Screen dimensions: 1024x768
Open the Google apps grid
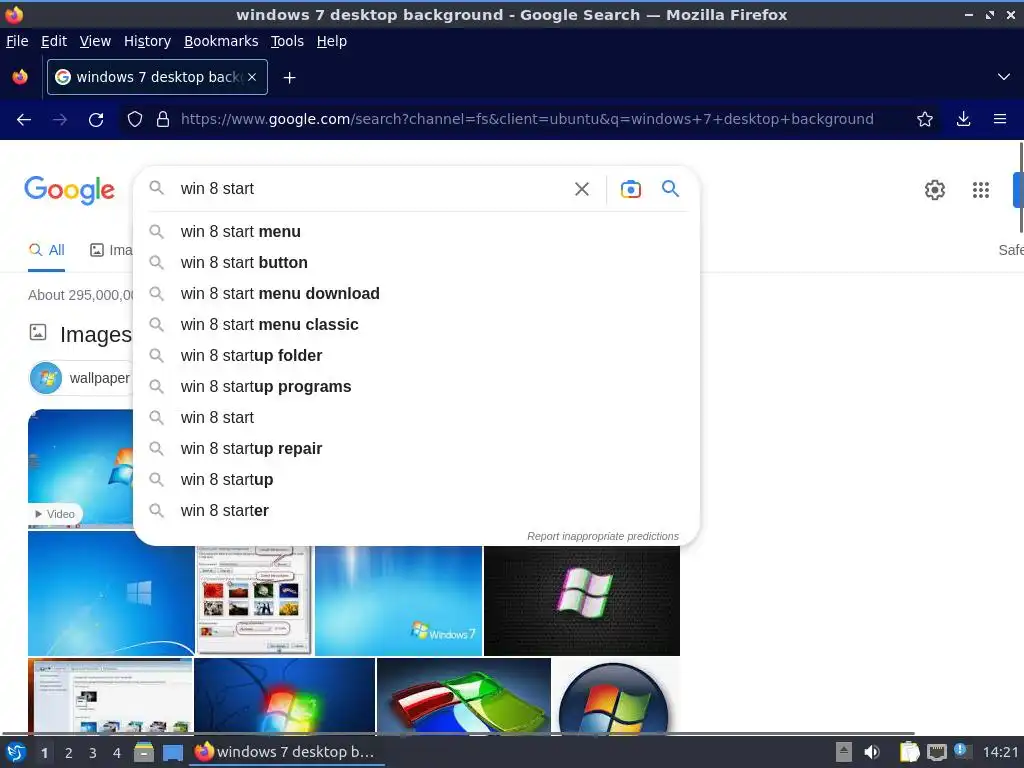tap(981, 189)
